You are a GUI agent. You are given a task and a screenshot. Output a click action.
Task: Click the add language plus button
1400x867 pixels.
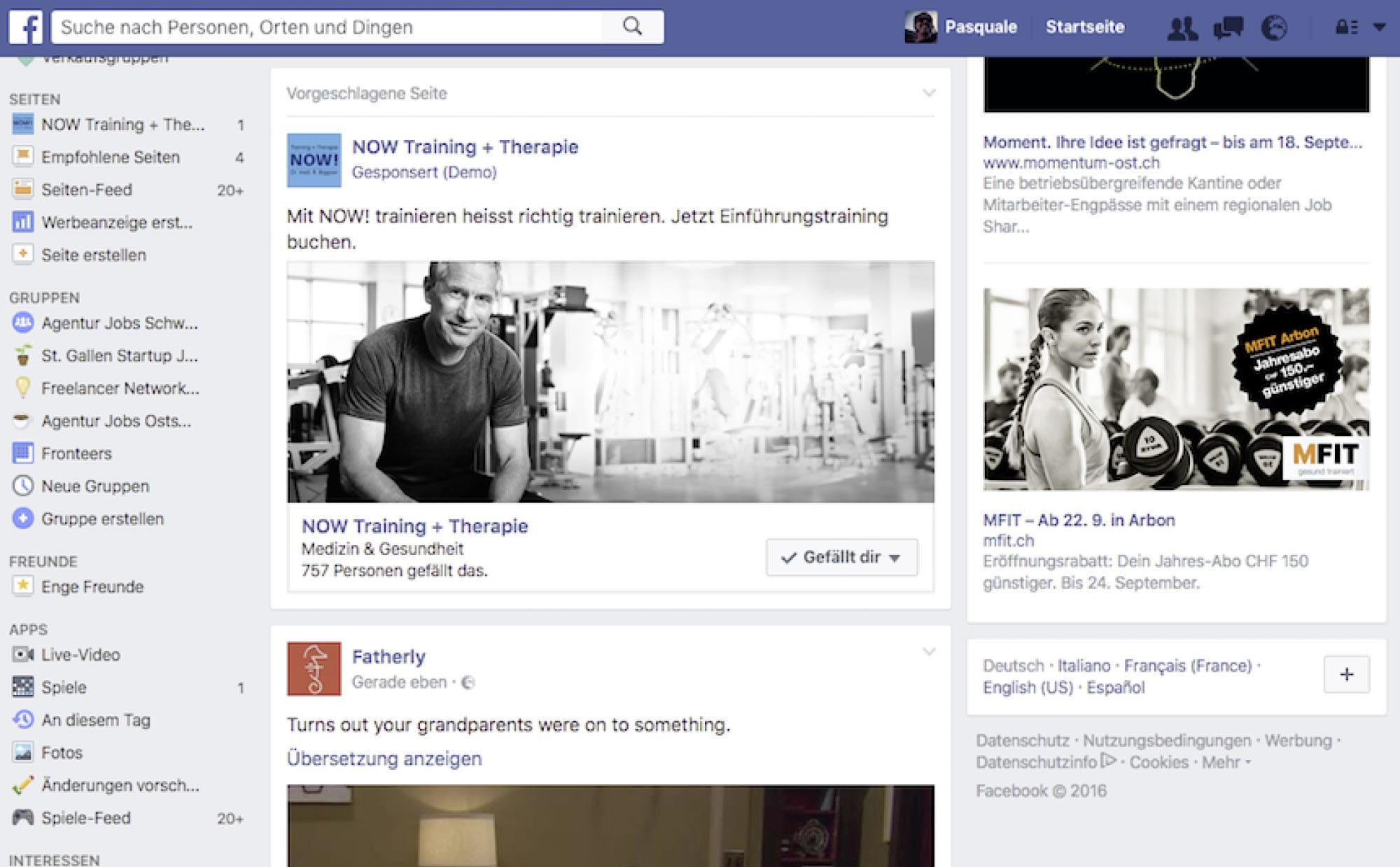[x=1346, y=675]
